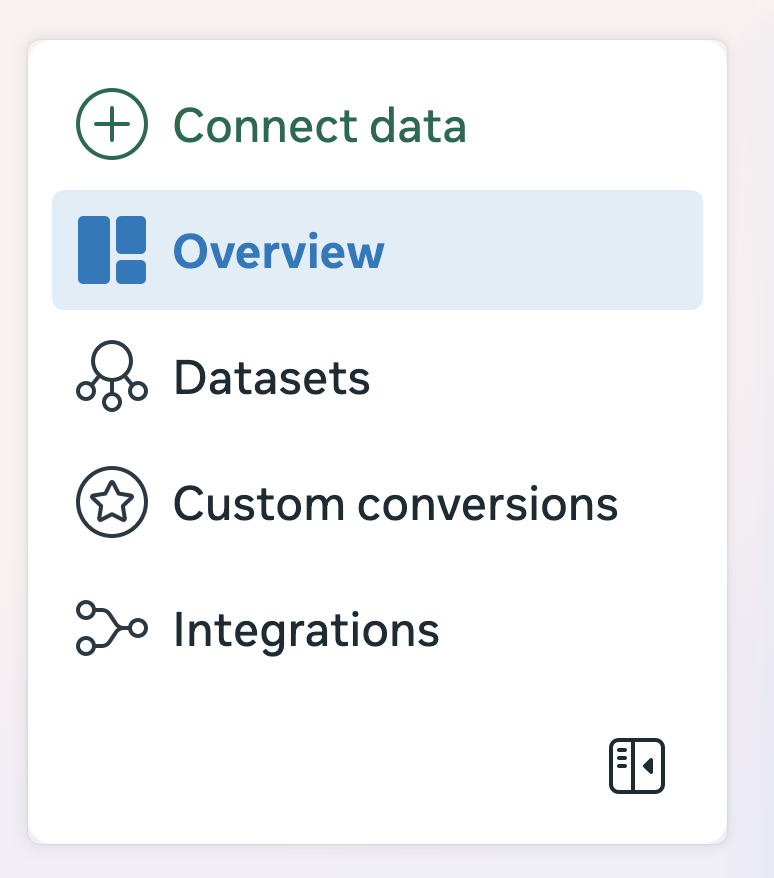This screenshot has height=878, width=774.
Task: Collapse the sidebar navigation panel
Action: click(637, 767)
